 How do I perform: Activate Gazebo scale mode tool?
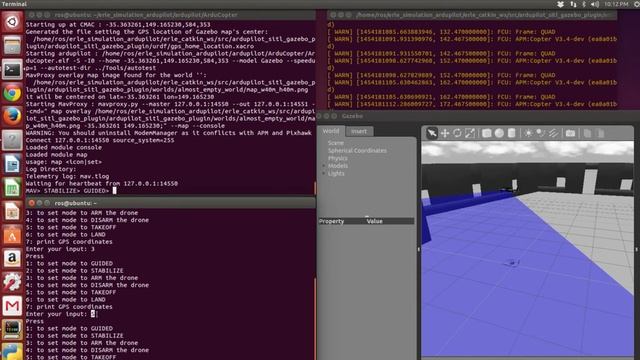470,133
